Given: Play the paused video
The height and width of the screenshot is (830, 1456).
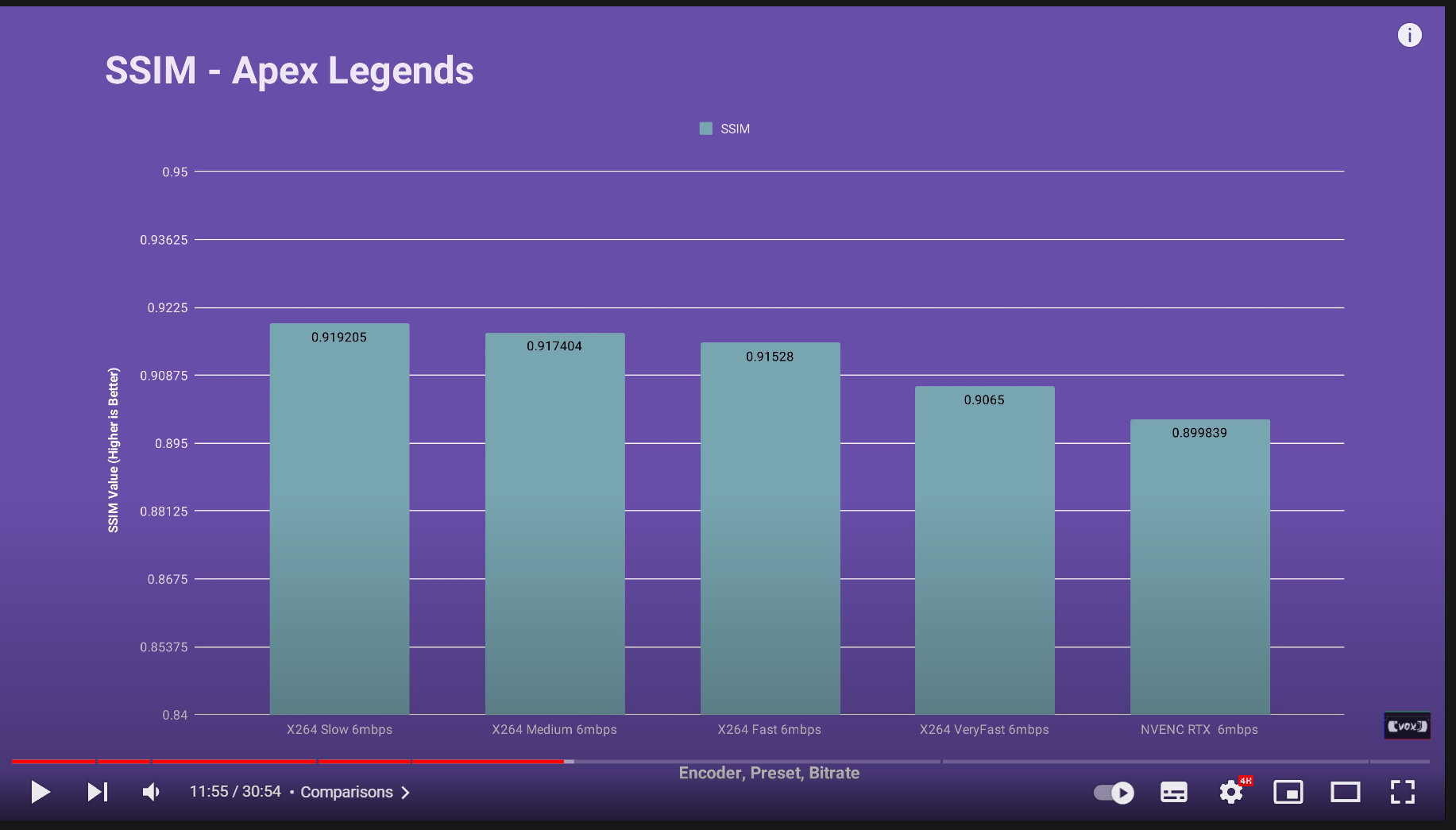Looking at the screenshot, I should (x=41, y=792).
